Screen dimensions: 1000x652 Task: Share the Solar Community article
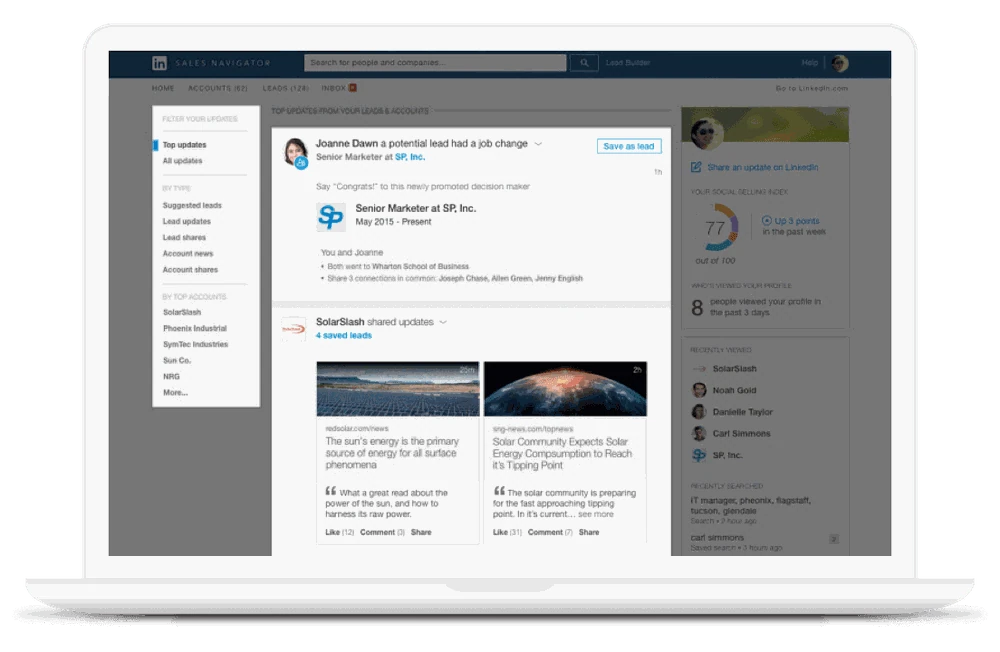click(x=589, y=532)
